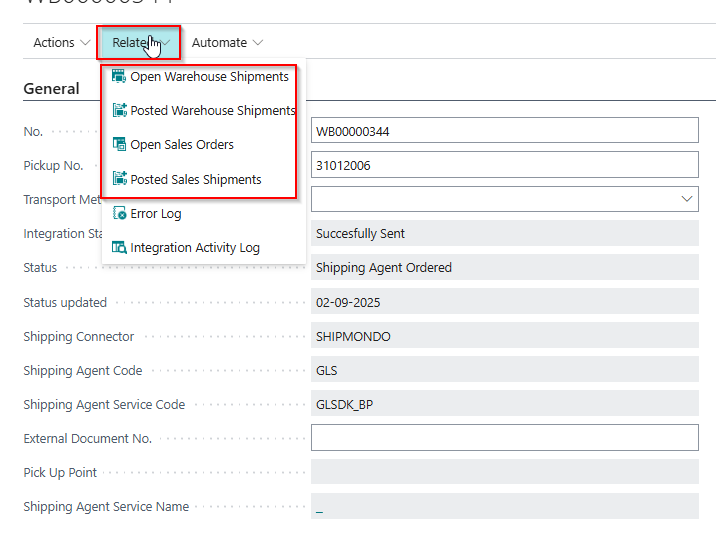Expand the Actions menu
Image resolution: width=716 pixels, height=551 pixels.
click(61, 43)
